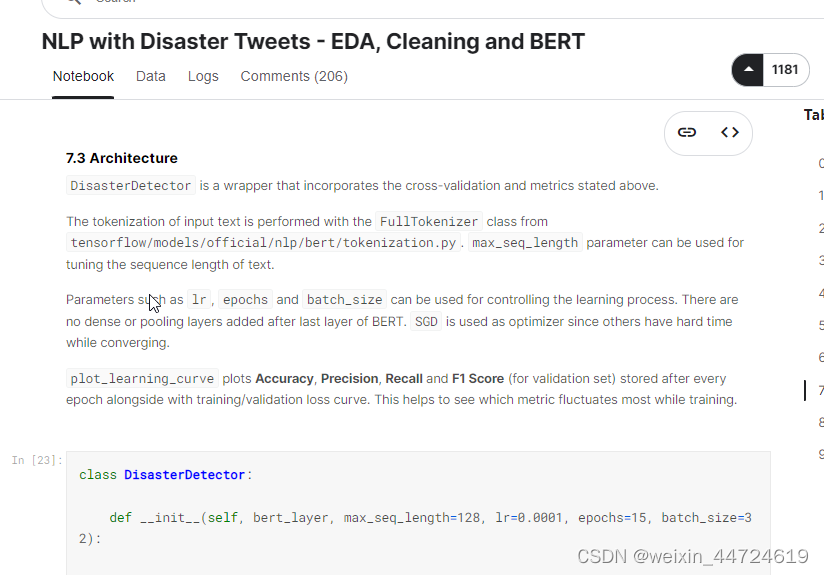The width and height of the screenshot is (824, 575).
Task: Open the Notebook tab
Action: pos(83,76)
